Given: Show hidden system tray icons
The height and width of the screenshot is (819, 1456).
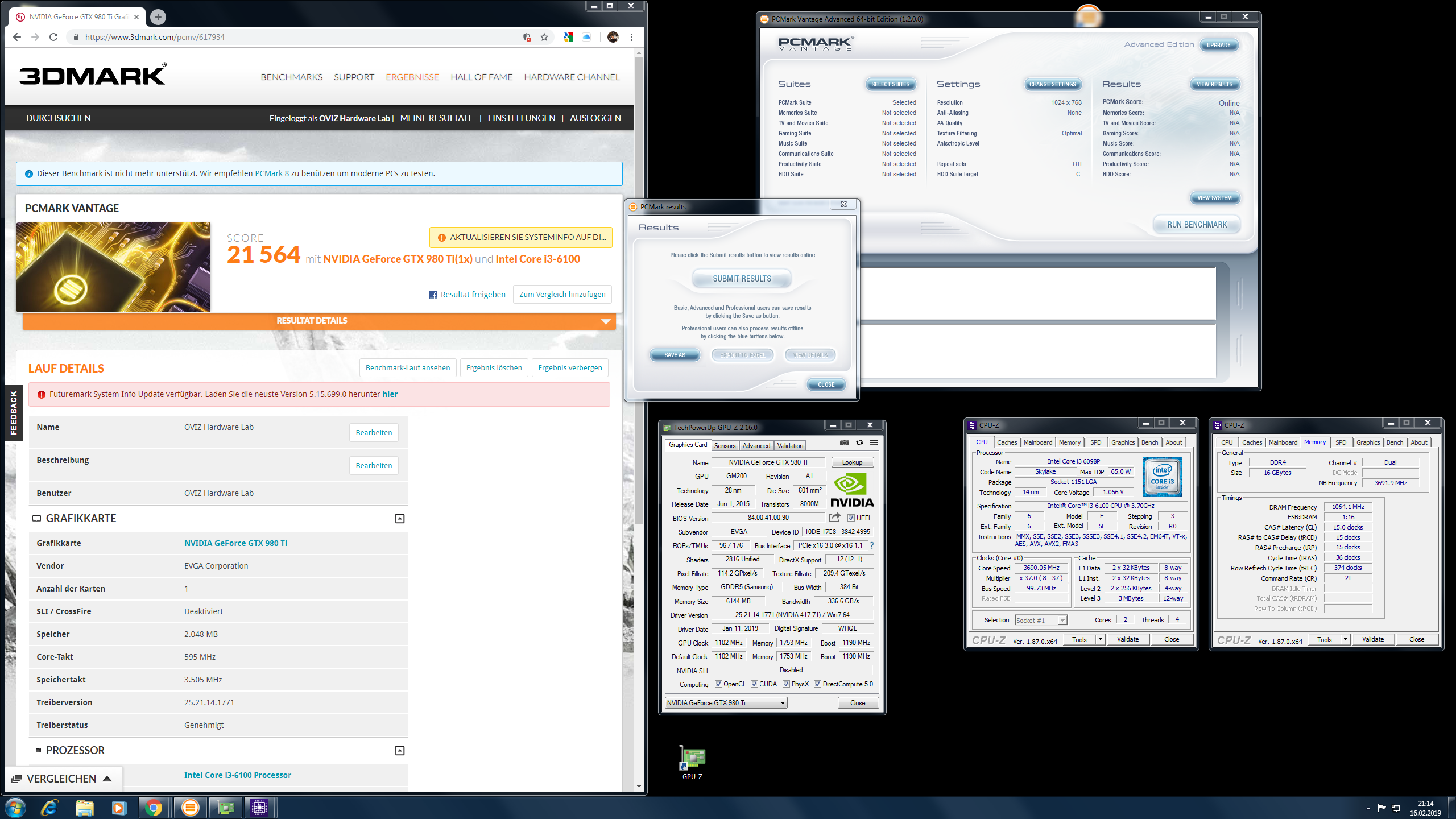Looking at the screenshot, I should point(1368,808).
